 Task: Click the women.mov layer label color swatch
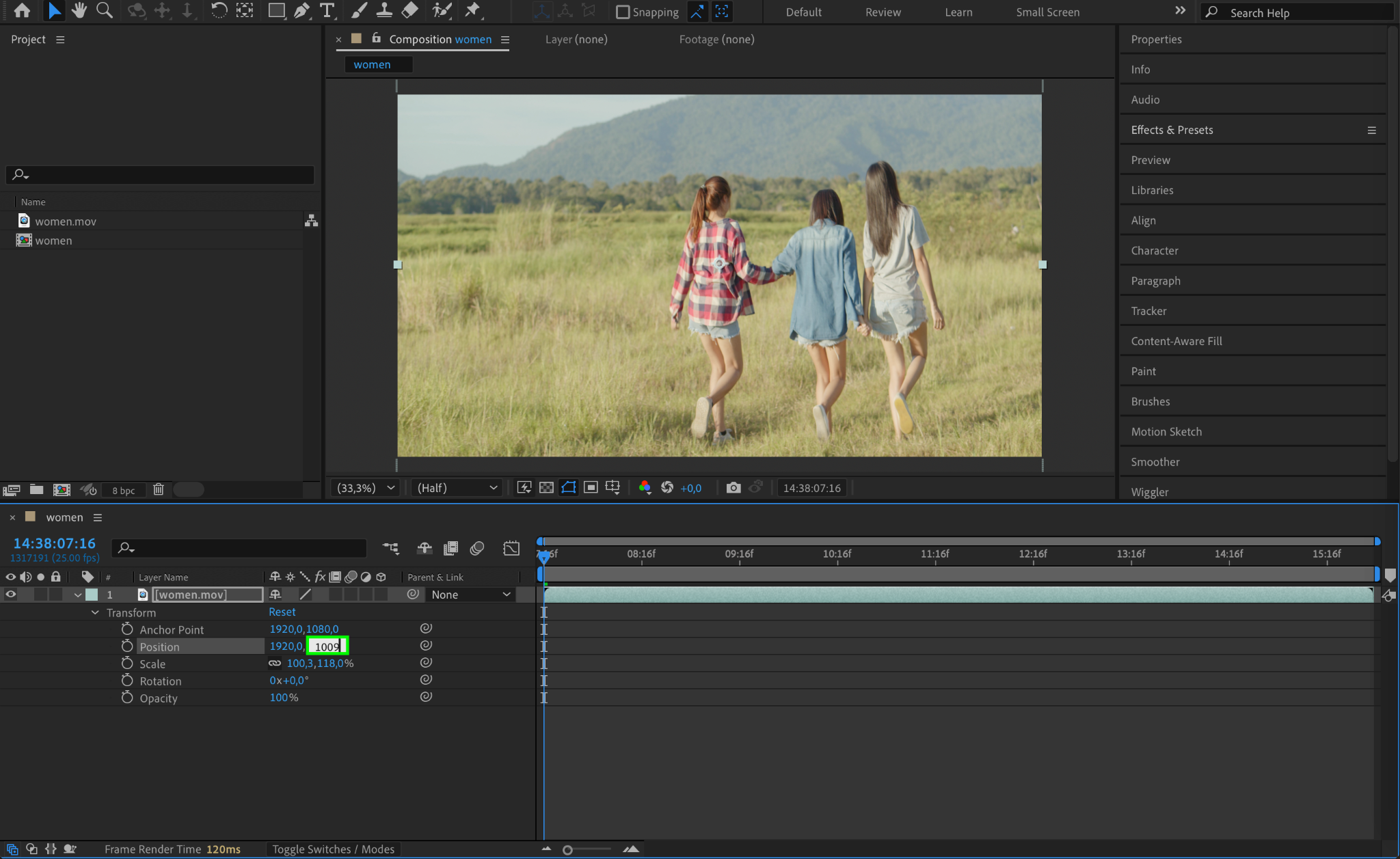[x=92, y=595]
